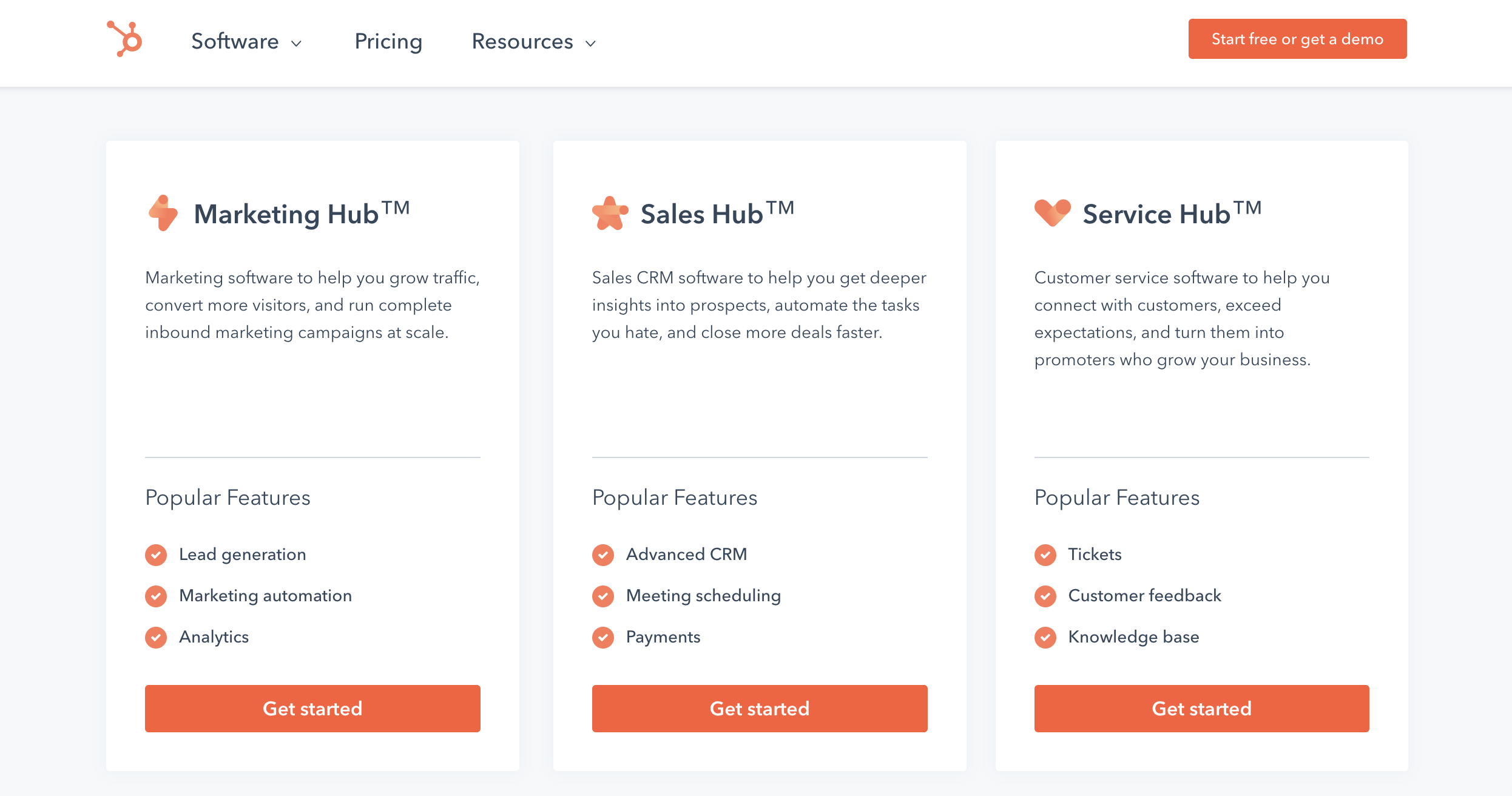The image size is (1512, 796).
Task: Click the Marketing Hub lightning bolt icon
Action: (x=163, y=213)
